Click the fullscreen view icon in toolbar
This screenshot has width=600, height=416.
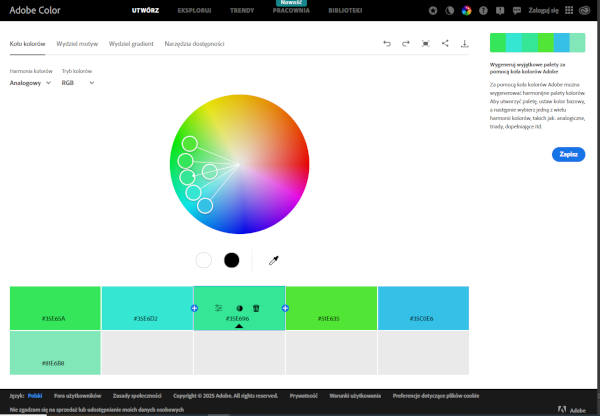(x=425, y=44)
